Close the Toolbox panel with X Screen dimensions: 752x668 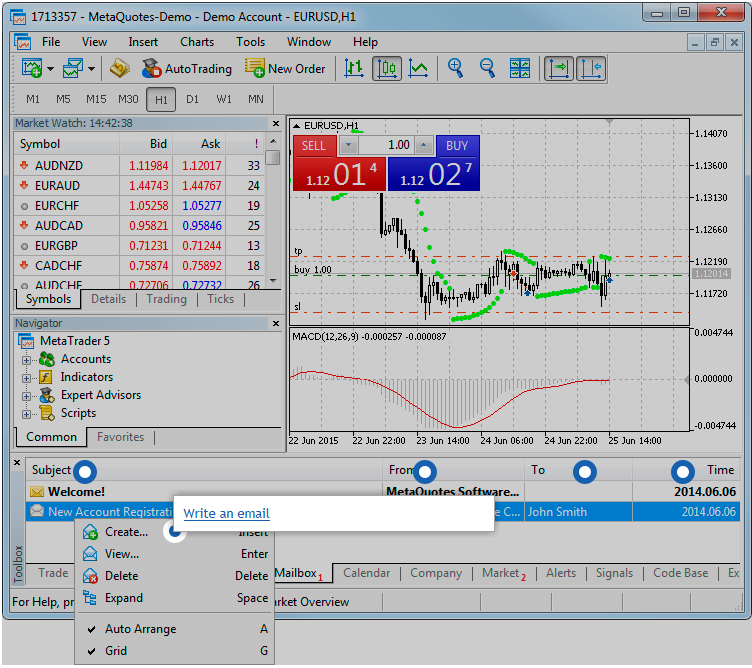[17, 463]
